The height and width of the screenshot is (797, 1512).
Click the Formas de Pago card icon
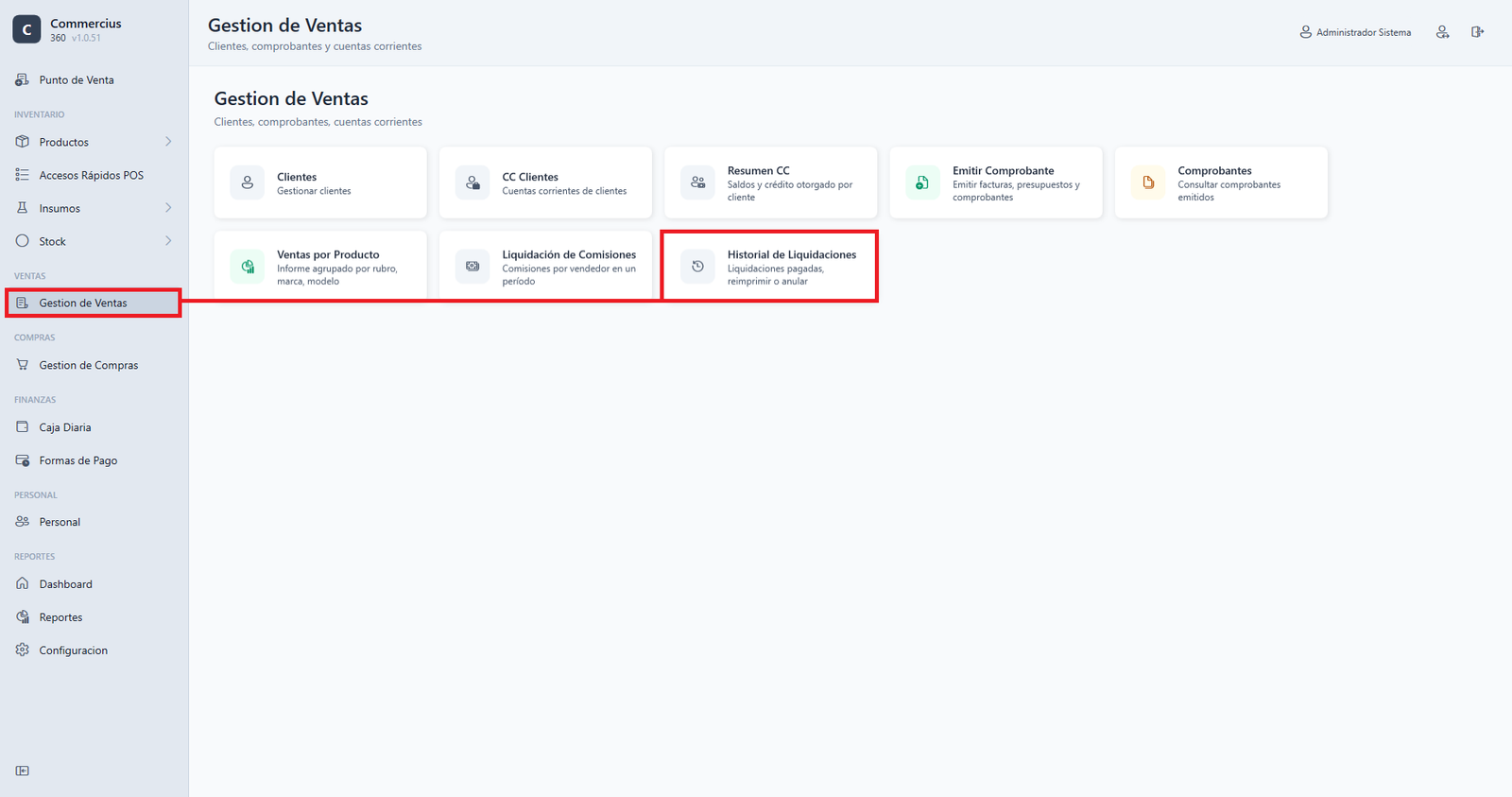[22, 460]
